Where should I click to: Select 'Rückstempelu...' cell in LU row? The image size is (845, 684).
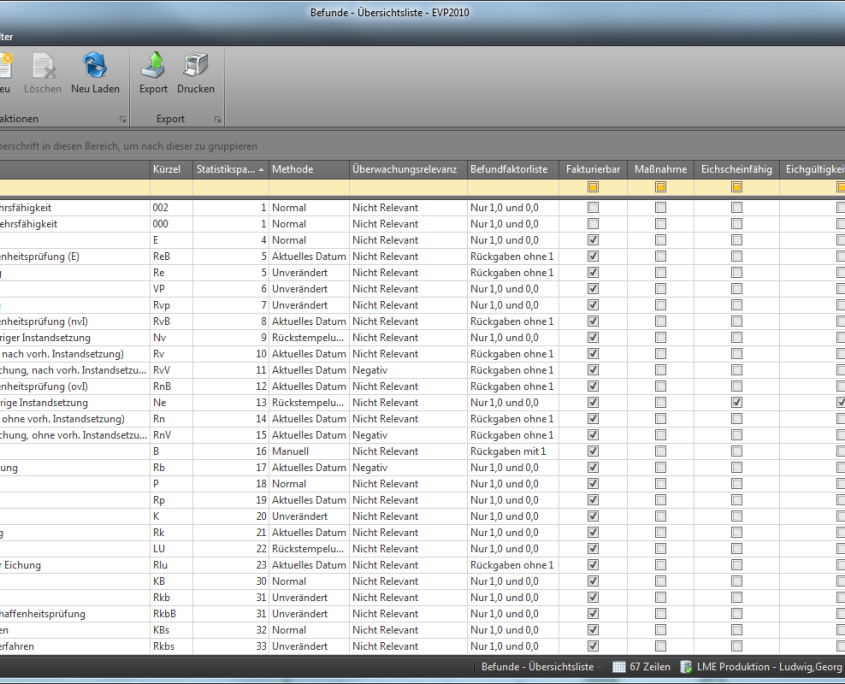tap(309, 549)
